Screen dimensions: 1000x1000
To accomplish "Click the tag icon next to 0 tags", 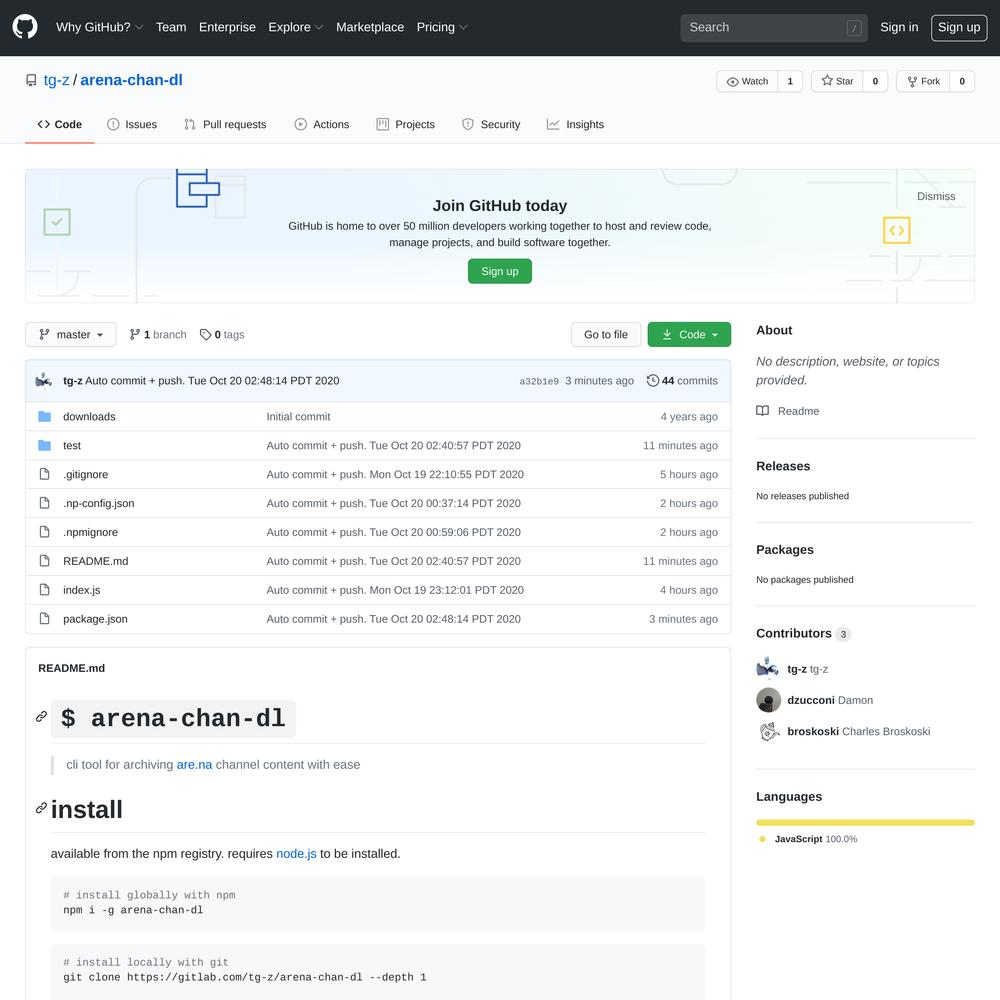I will [205, 335].
